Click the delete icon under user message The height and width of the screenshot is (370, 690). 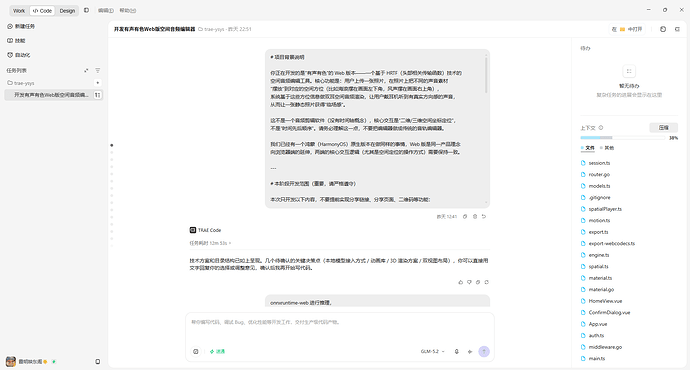point(475,216)
